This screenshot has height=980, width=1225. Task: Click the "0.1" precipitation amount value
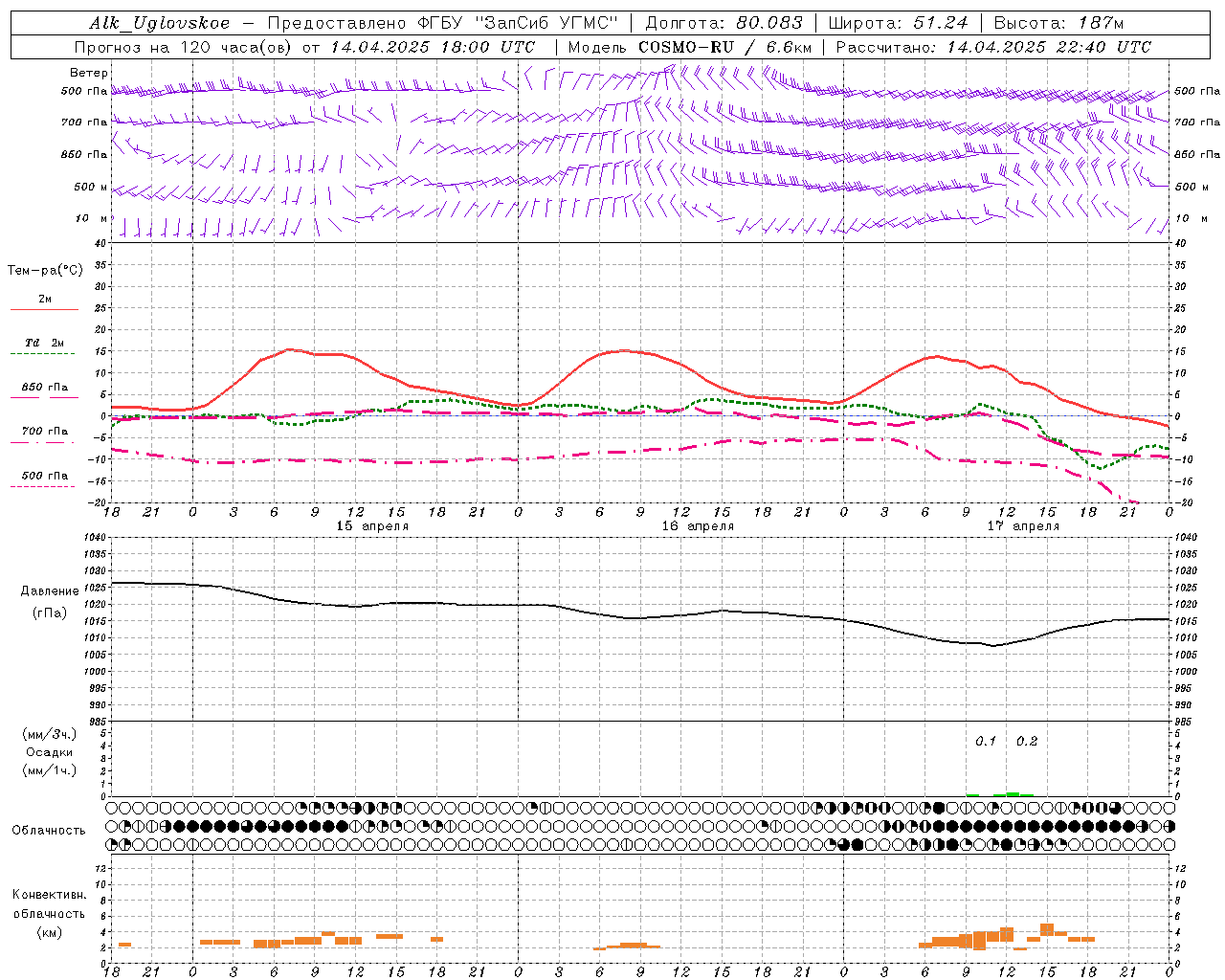click(x=986, y=742)
